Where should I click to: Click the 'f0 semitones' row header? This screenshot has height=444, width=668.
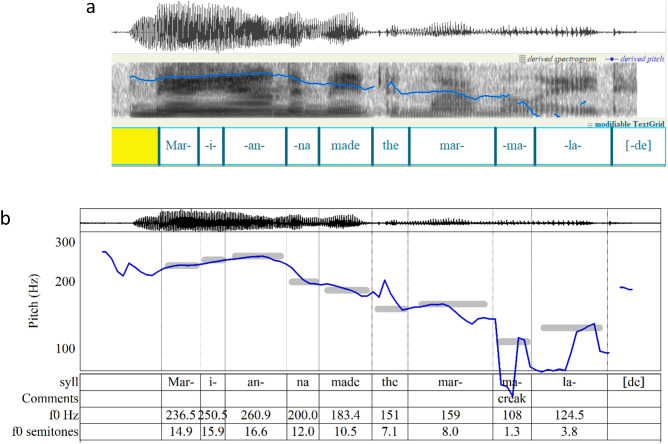(46, 432)
